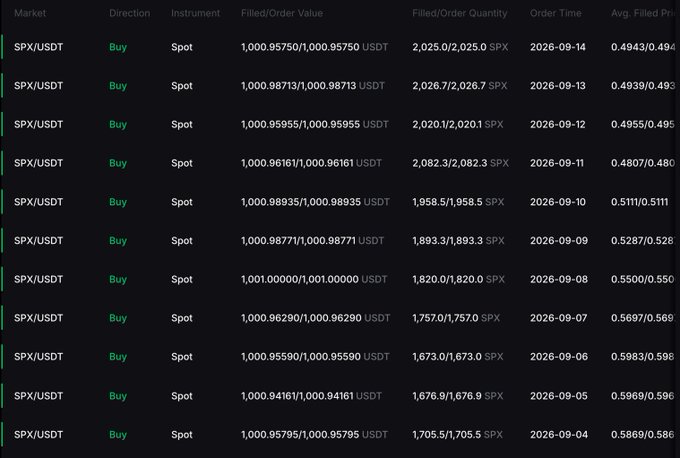The height and width of the screenshot is (458, 680).
Task: Select the order value 1,000.95750/1,000.95750 USDT
Action: click(x=314, y=47)
